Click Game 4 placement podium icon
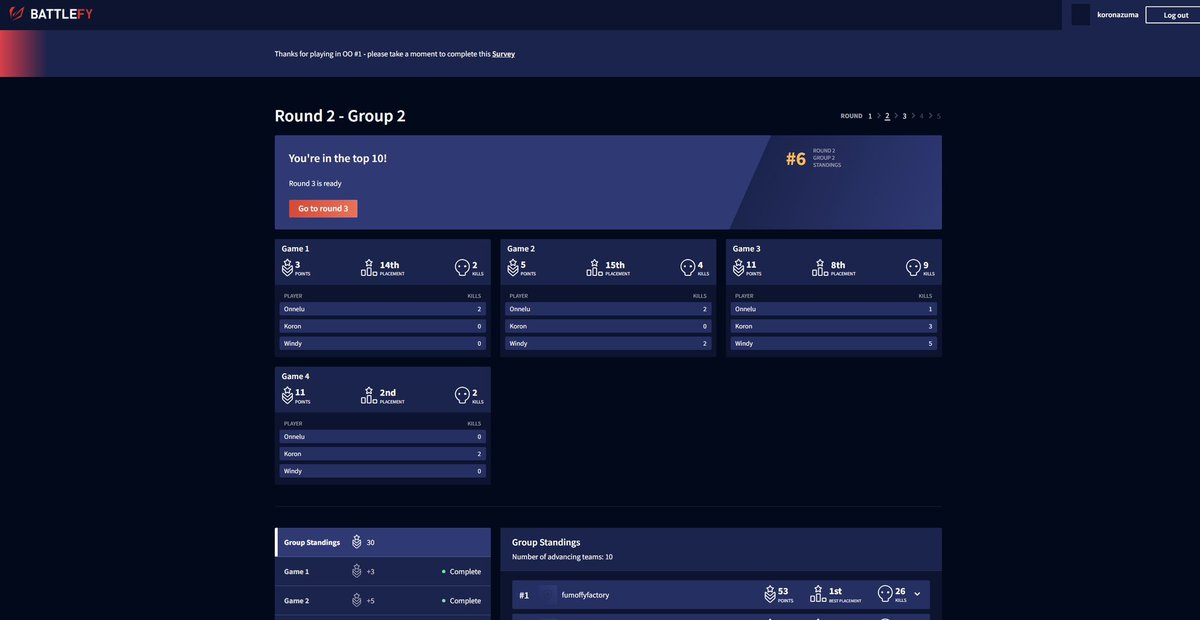The height and width of the screenshot is (620, 1200). [368, 395]
